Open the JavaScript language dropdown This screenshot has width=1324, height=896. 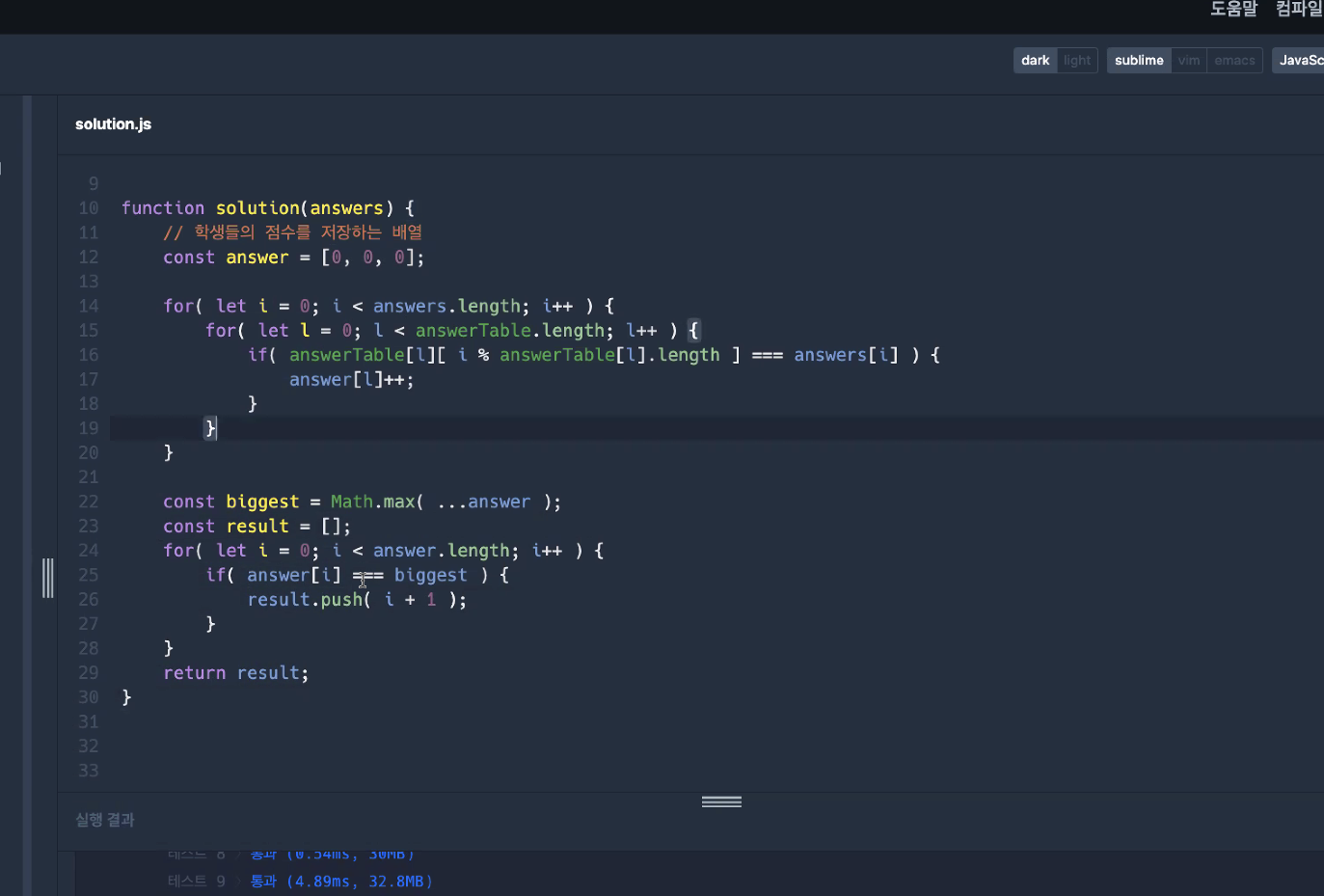point(1299,60)
